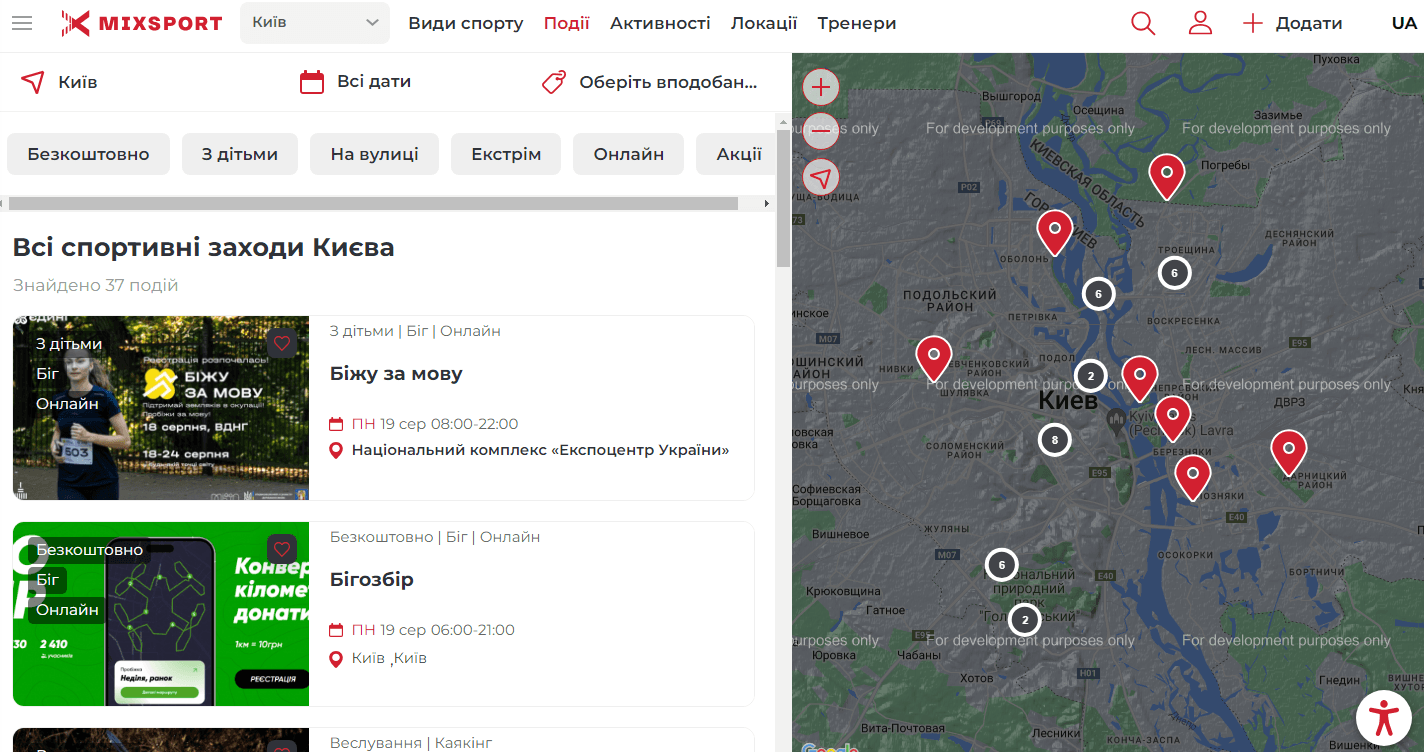
Task: Open the user profile icon
Action: pyautogui.click(x=1200, y=23)
